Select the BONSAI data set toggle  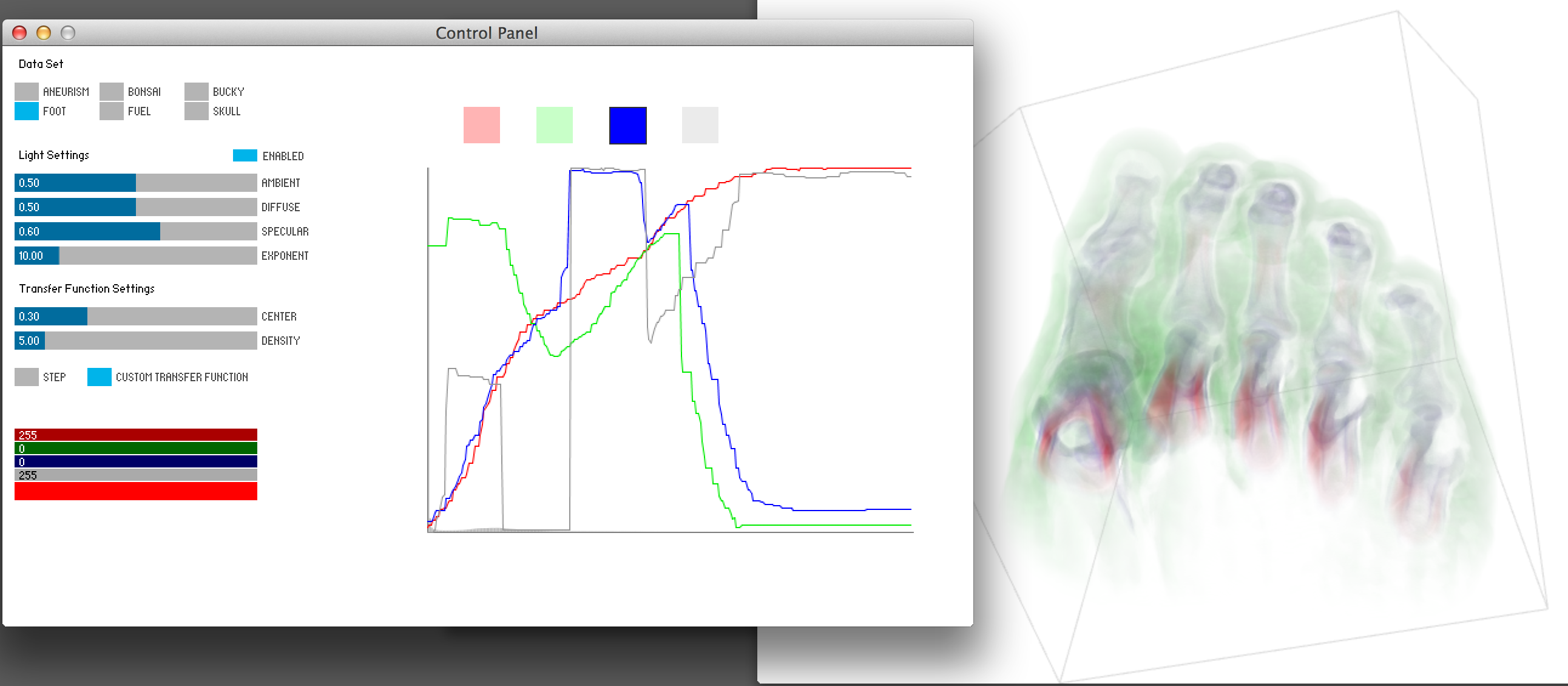coord(112,91)
